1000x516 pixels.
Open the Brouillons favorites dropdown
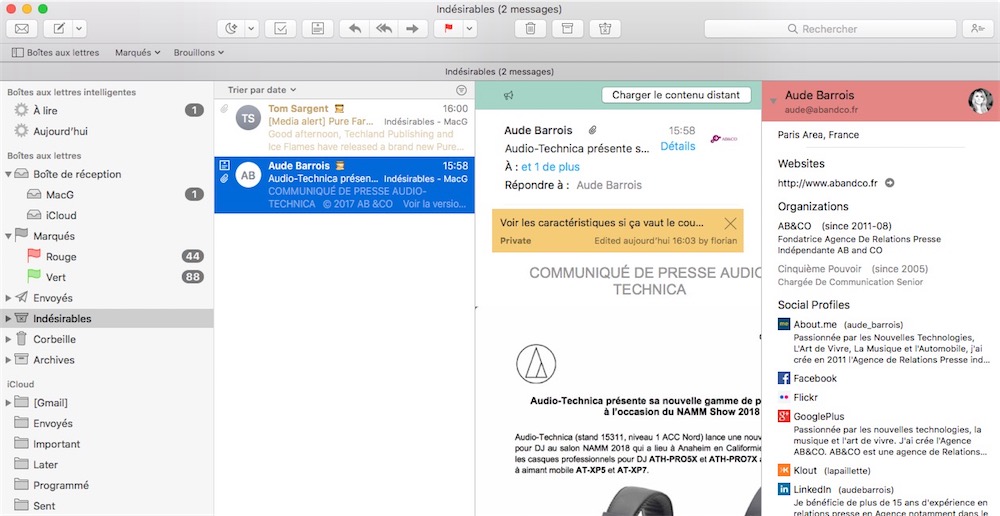tap(198, 52)
